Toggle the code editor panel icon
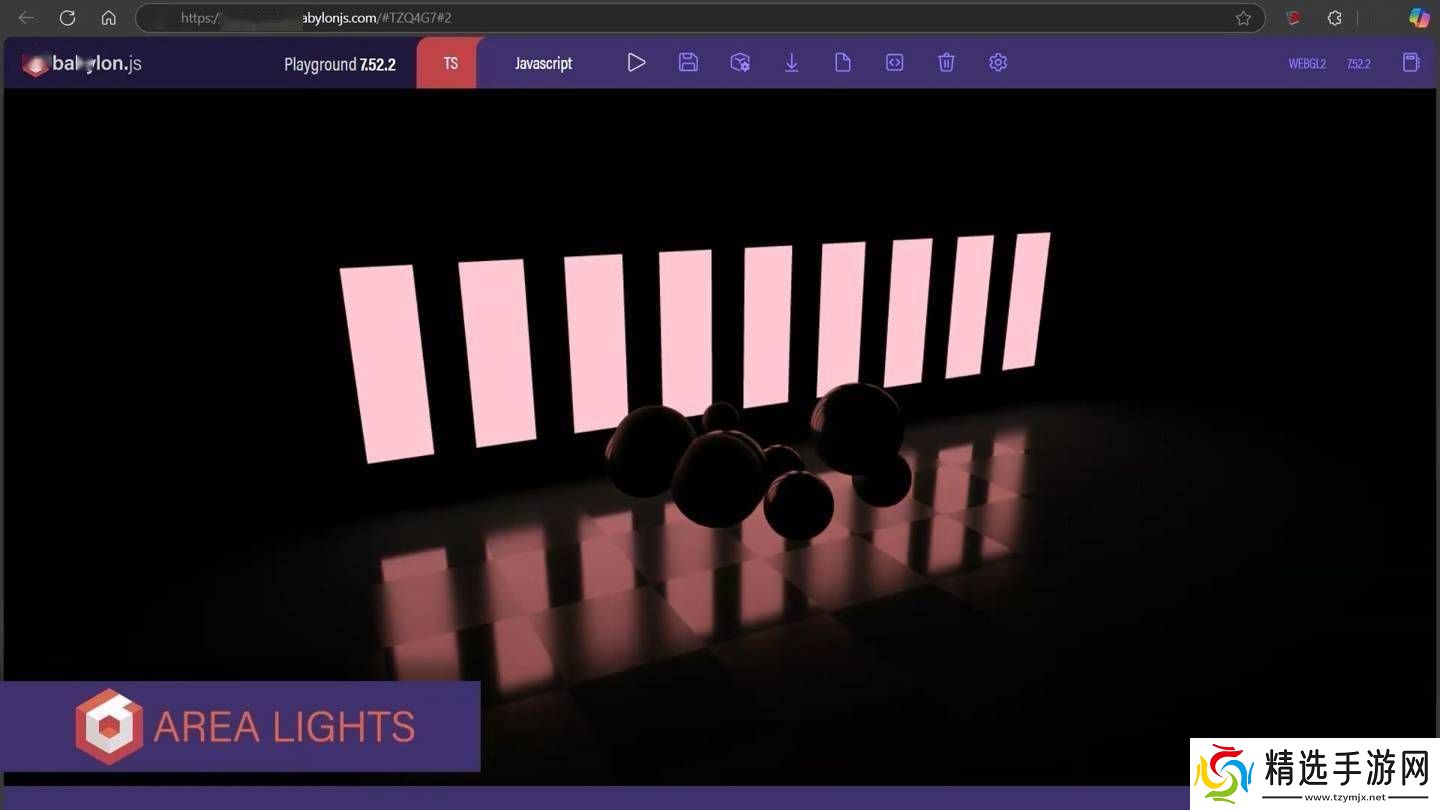Image resolution: width=1440 pixels, height=810 pixels. (x=1411, y=63)
